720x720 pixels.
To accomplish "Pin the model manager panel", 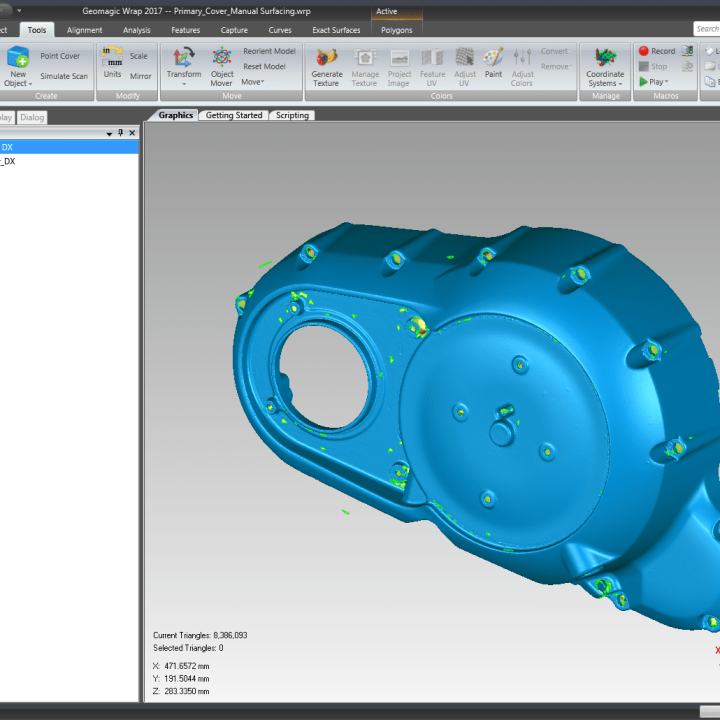I will point(120,133).
